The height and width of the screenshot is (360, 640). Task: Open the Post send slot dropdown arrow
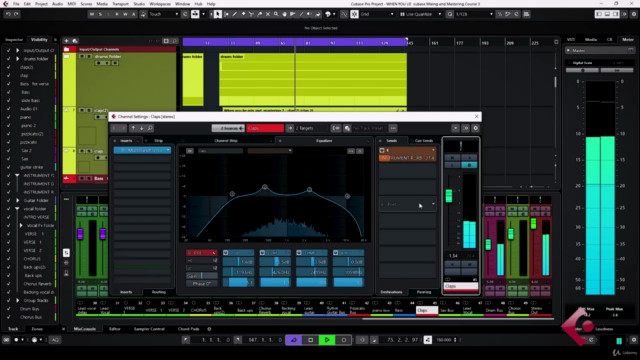tap(433, 204)
